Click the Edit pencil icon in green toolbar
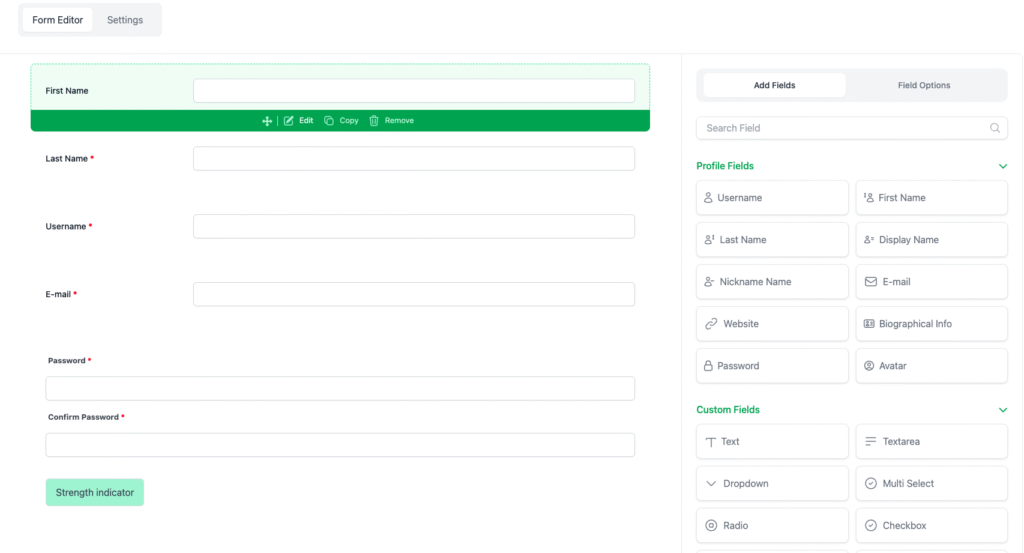The image size is (1024, 553). coord(289,121)
